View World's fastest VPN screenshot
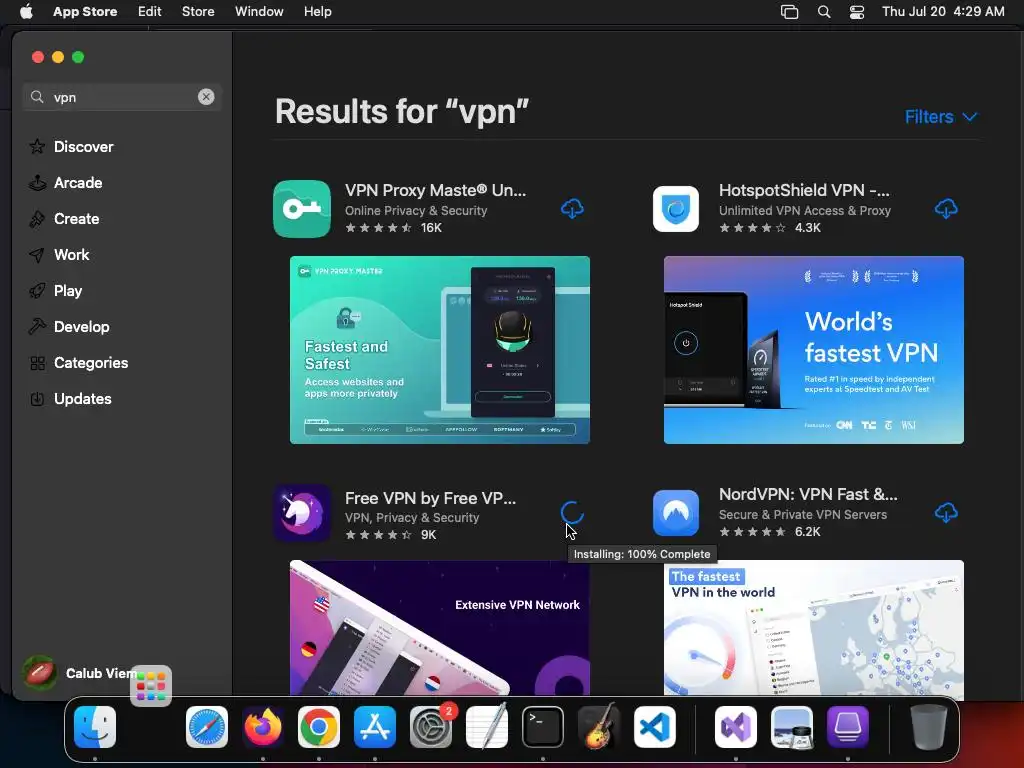The image size is (1024, 768). tap(814, 350)
